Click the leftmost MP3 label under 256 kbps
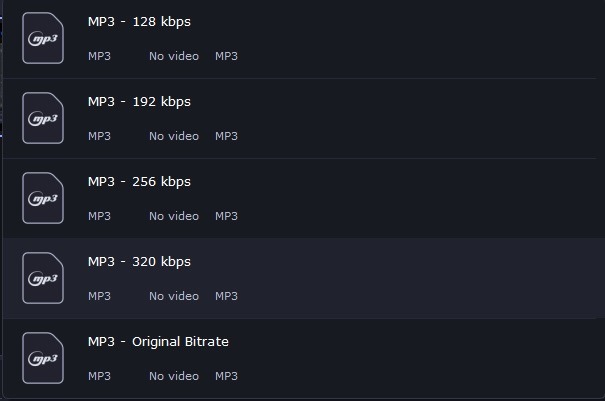Viewport: 605px width, 401px height. [99, 216]
